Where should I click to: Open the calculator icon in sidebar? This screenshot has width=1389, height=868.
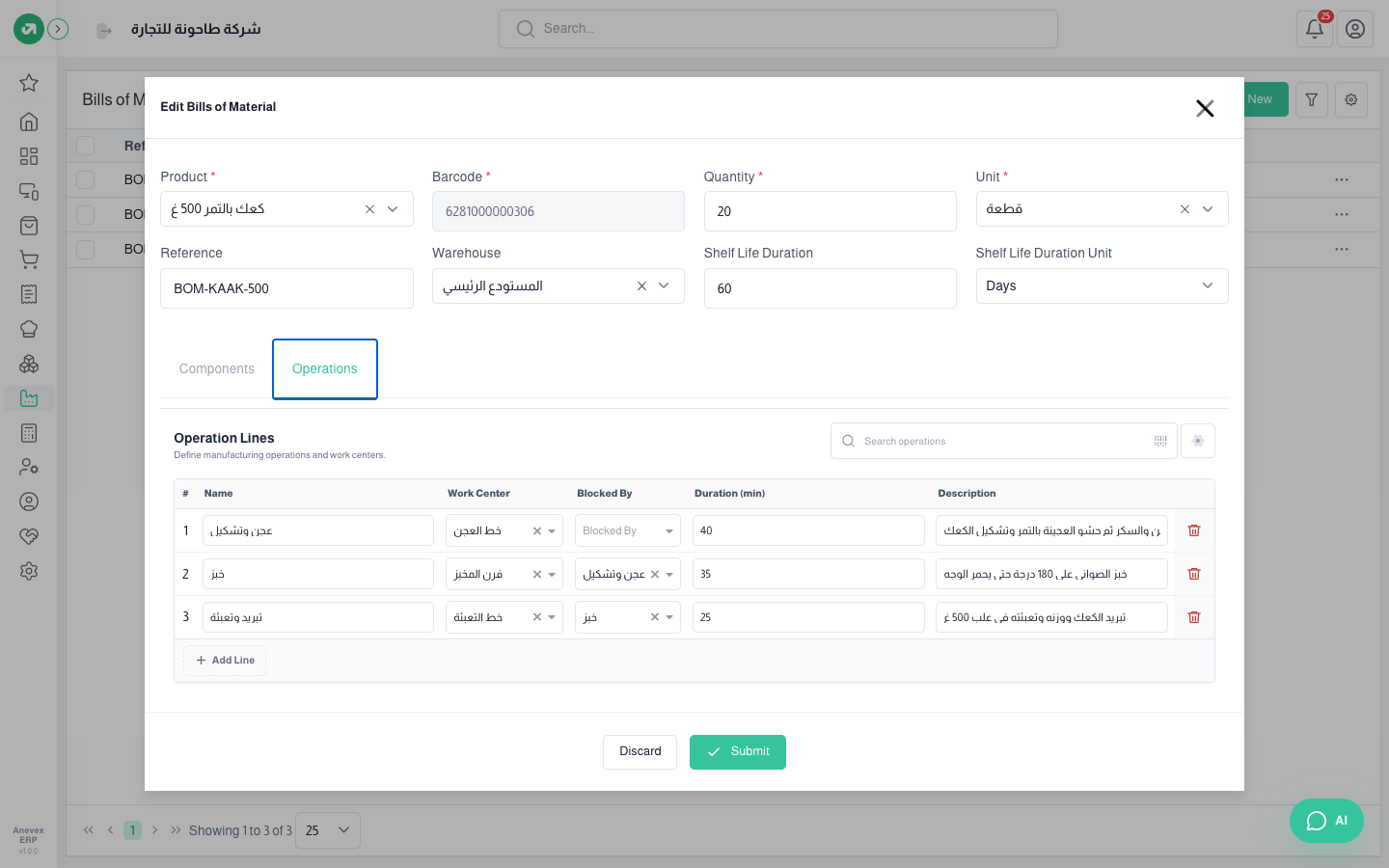click(x=29, y=433)
